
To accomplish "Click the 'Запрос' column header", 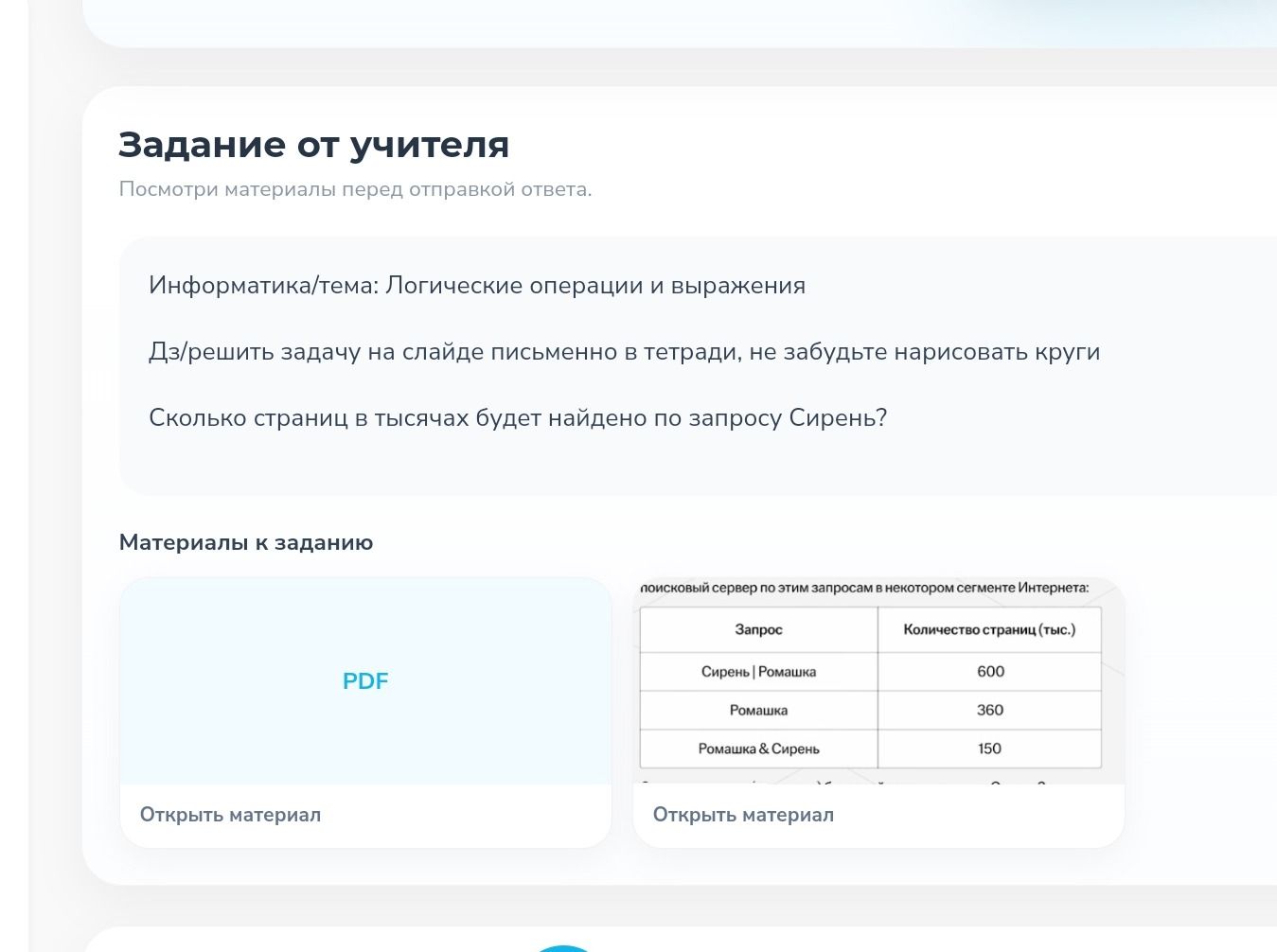I will tap(758, 629).
